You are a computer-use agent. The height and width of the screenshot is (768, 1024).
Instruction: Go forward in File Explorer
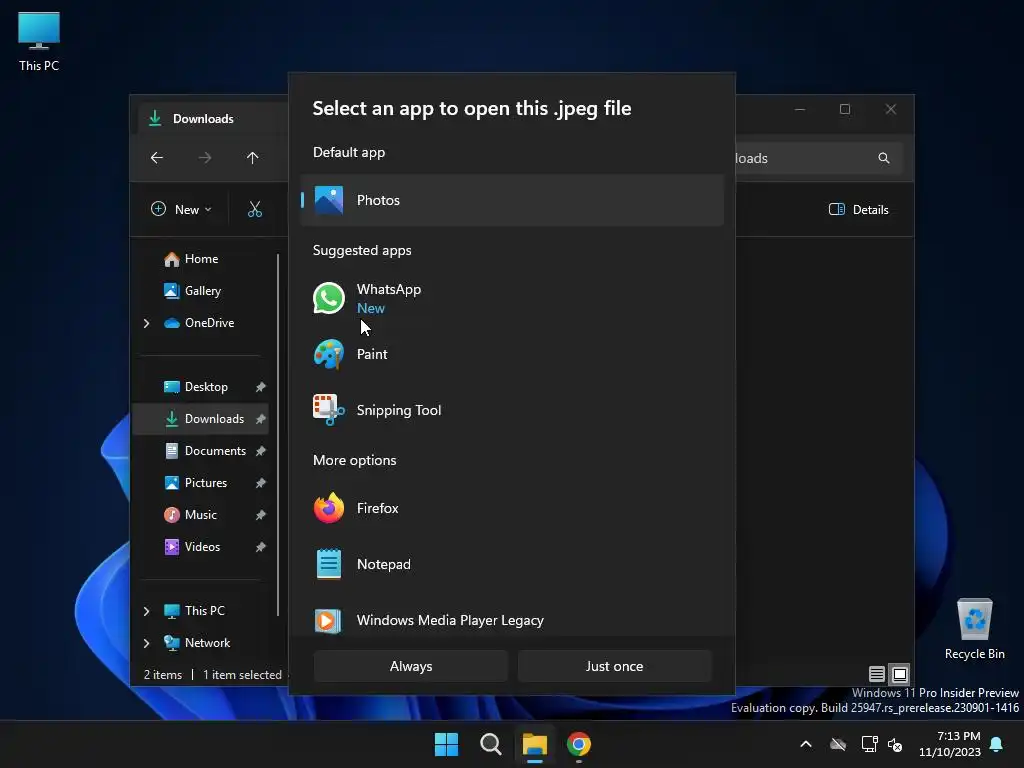pyautogui.click(x=205, y=158)
